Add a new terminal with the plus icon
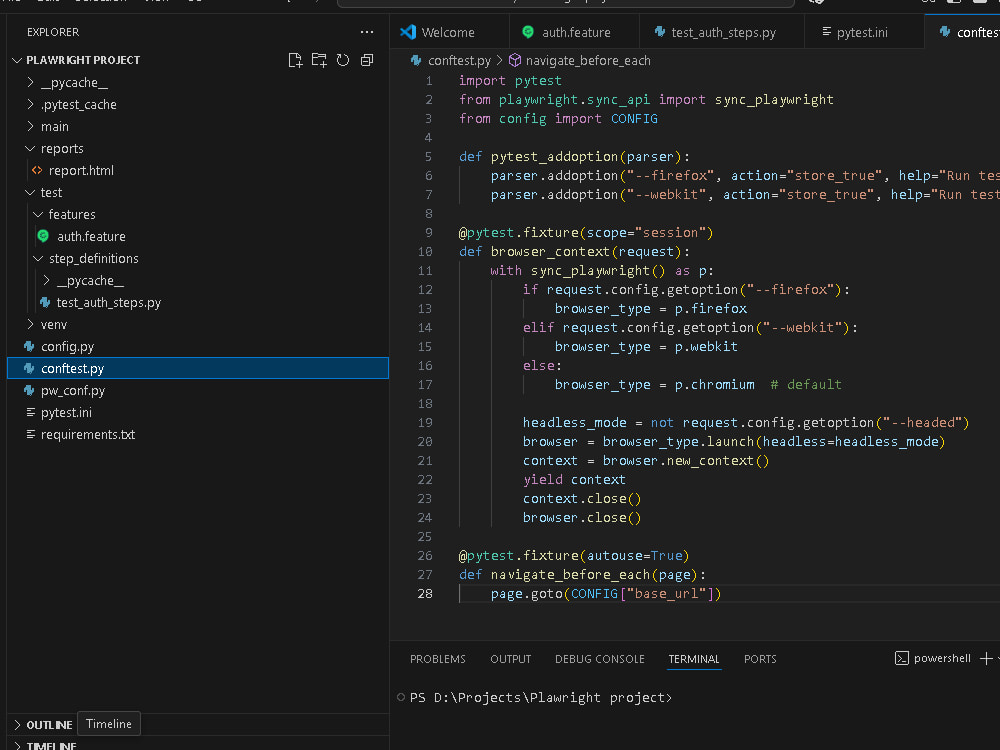The image size is (1000, 750). pos(985,658)
